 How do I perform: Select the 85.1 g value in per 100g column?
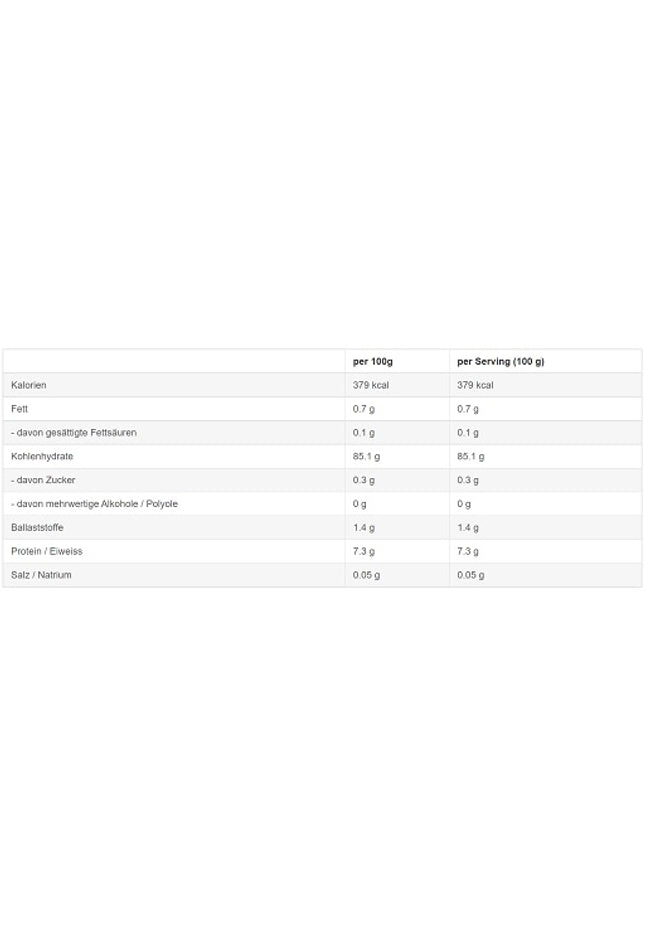pos(367,456)
